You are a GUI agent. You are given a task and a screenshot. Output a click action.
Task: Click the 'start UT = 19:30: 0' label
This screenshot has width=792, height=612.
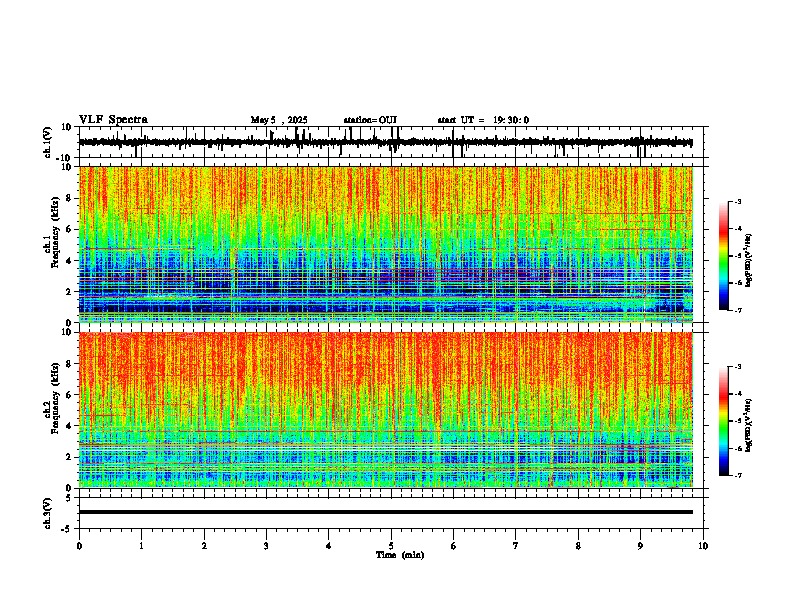pyautogui.click(x=483, y=120)
